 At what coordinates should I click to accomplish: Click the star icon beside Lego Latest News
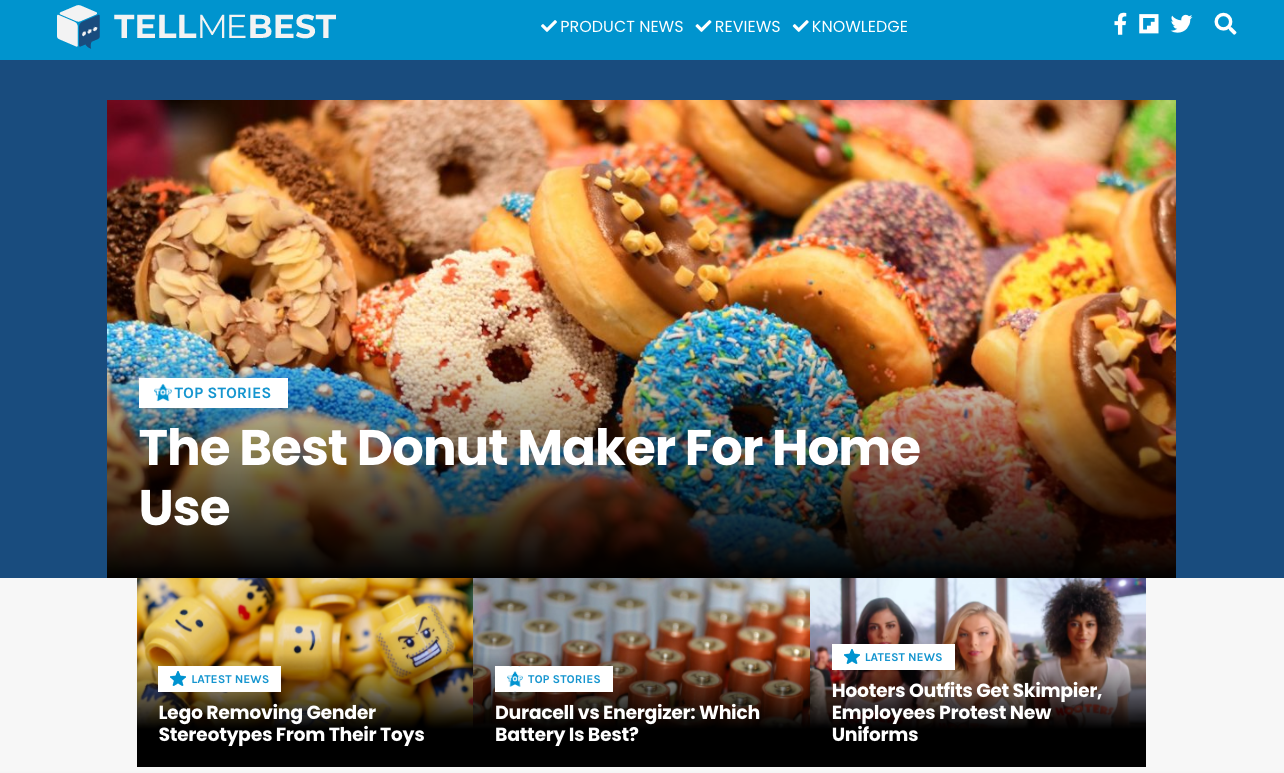point(178,679)
